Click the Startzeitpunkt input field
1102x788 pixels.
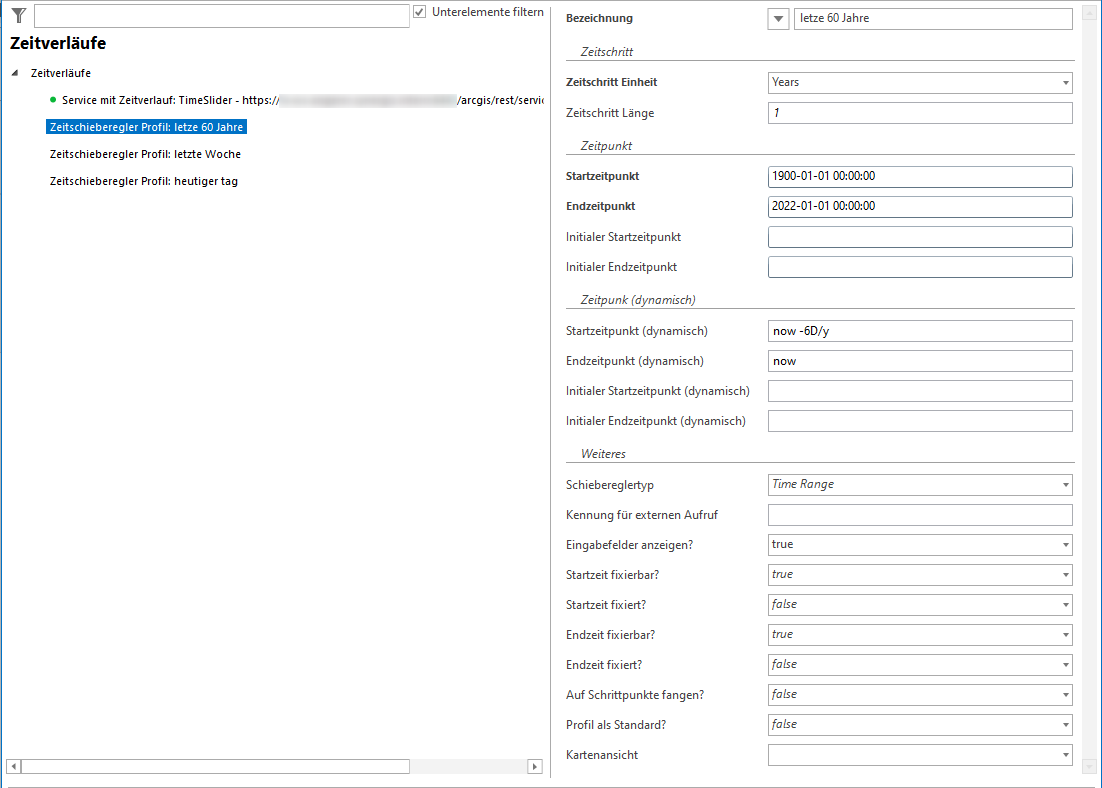919,177
